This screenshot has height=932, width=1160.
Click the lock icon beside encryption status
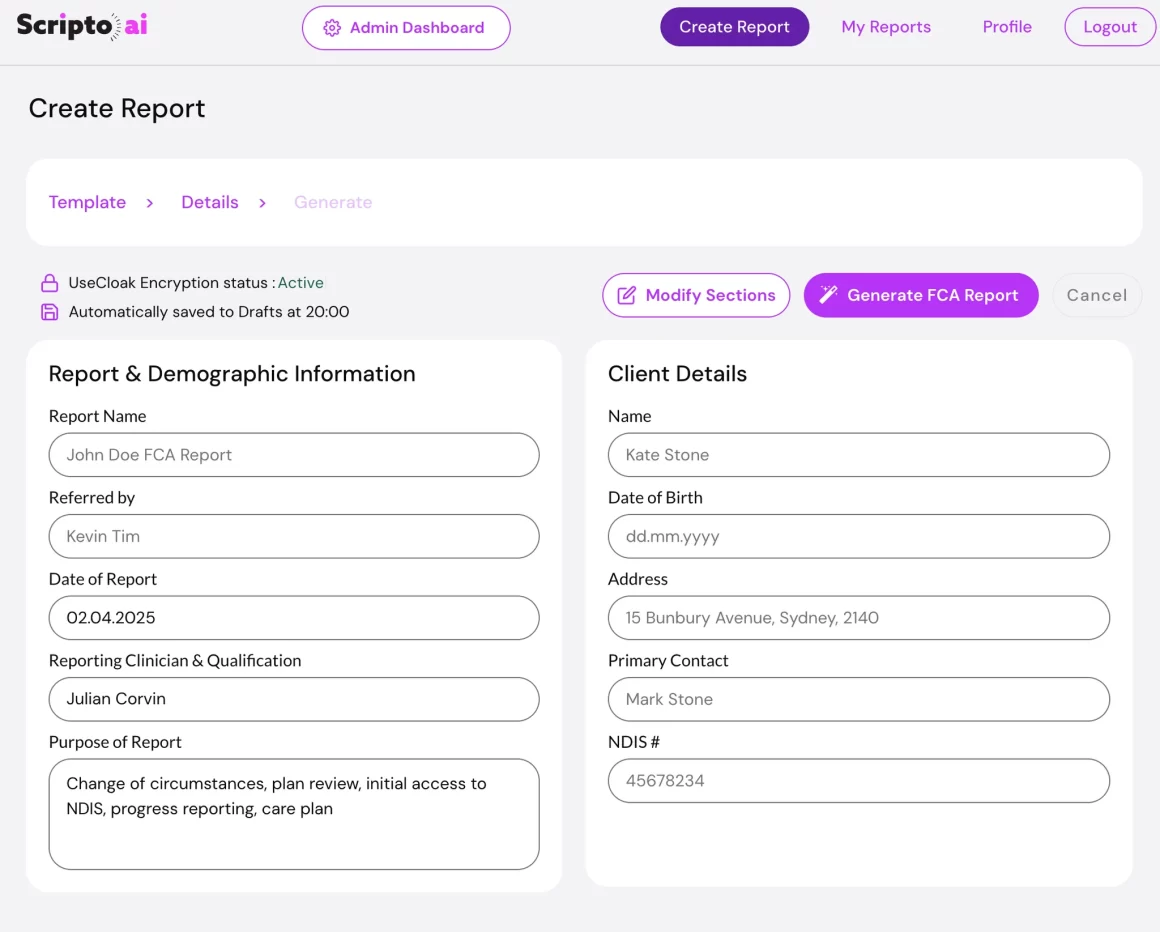[x=49, y=283]
